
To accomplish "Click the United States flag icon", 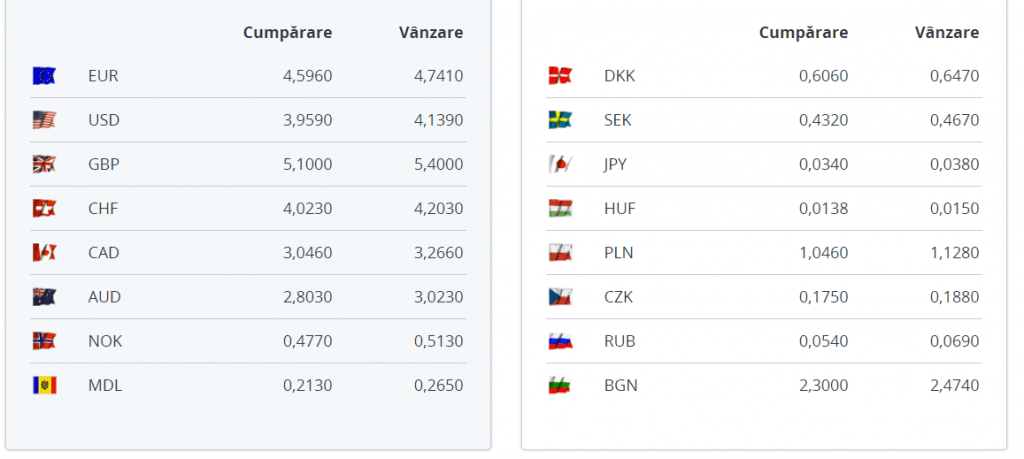I will (x=44, y=120).
